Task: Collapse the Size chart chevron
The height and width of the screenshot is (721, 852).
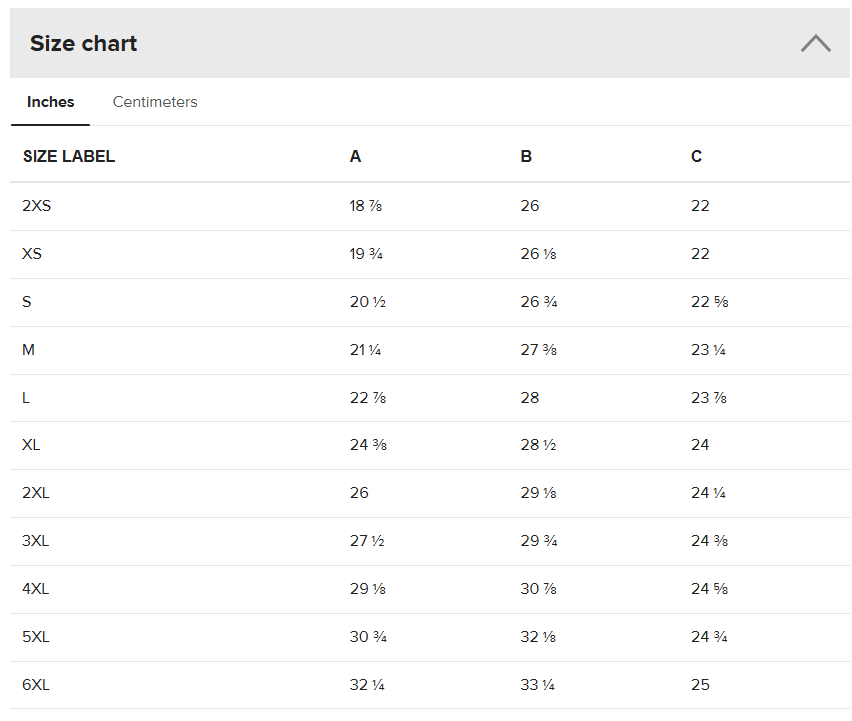Action: pos(815,43)
